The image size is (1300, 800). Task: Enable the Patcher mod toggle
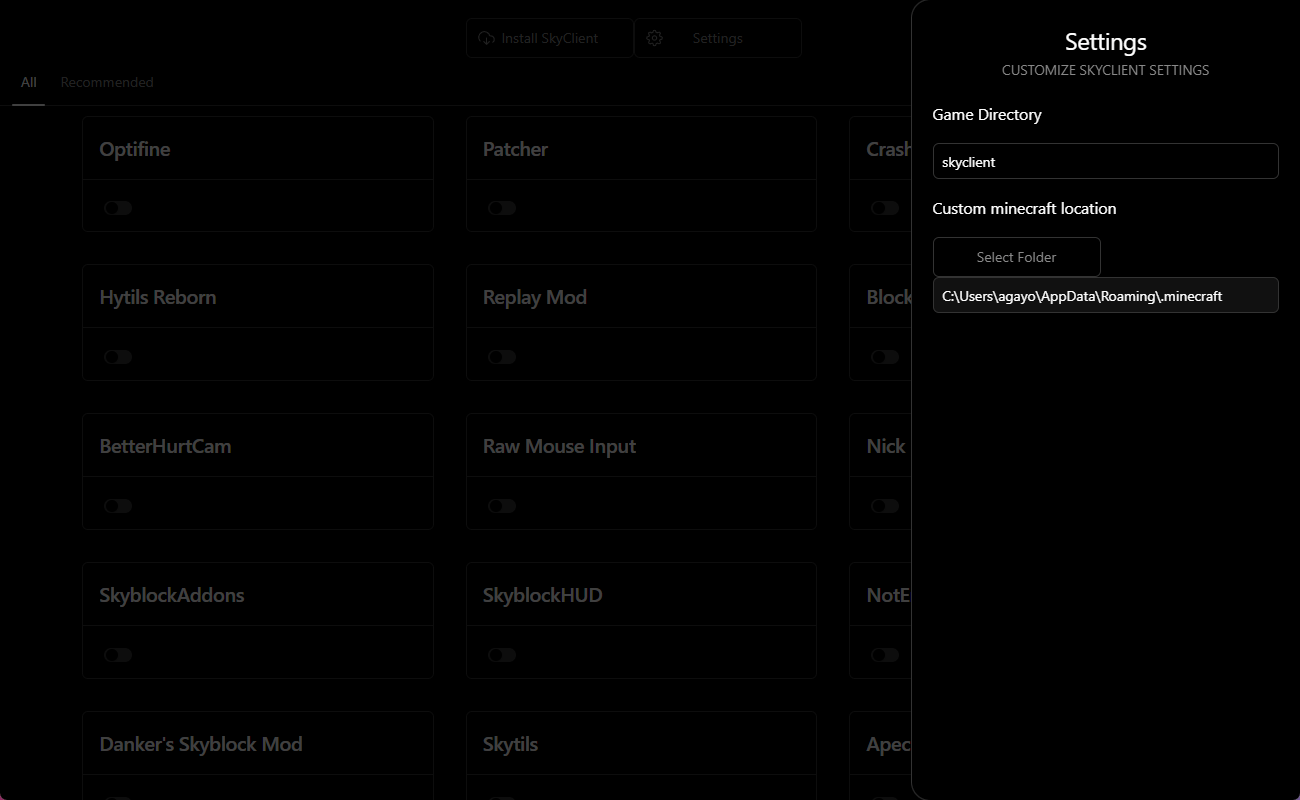[502, 208]
